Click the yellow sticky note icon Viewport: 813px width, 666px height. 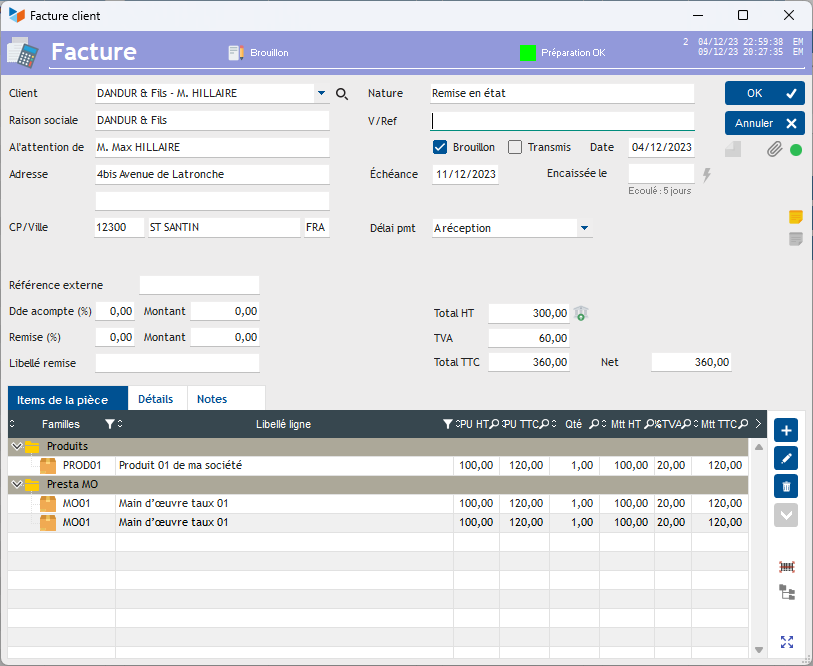[796, 217]
